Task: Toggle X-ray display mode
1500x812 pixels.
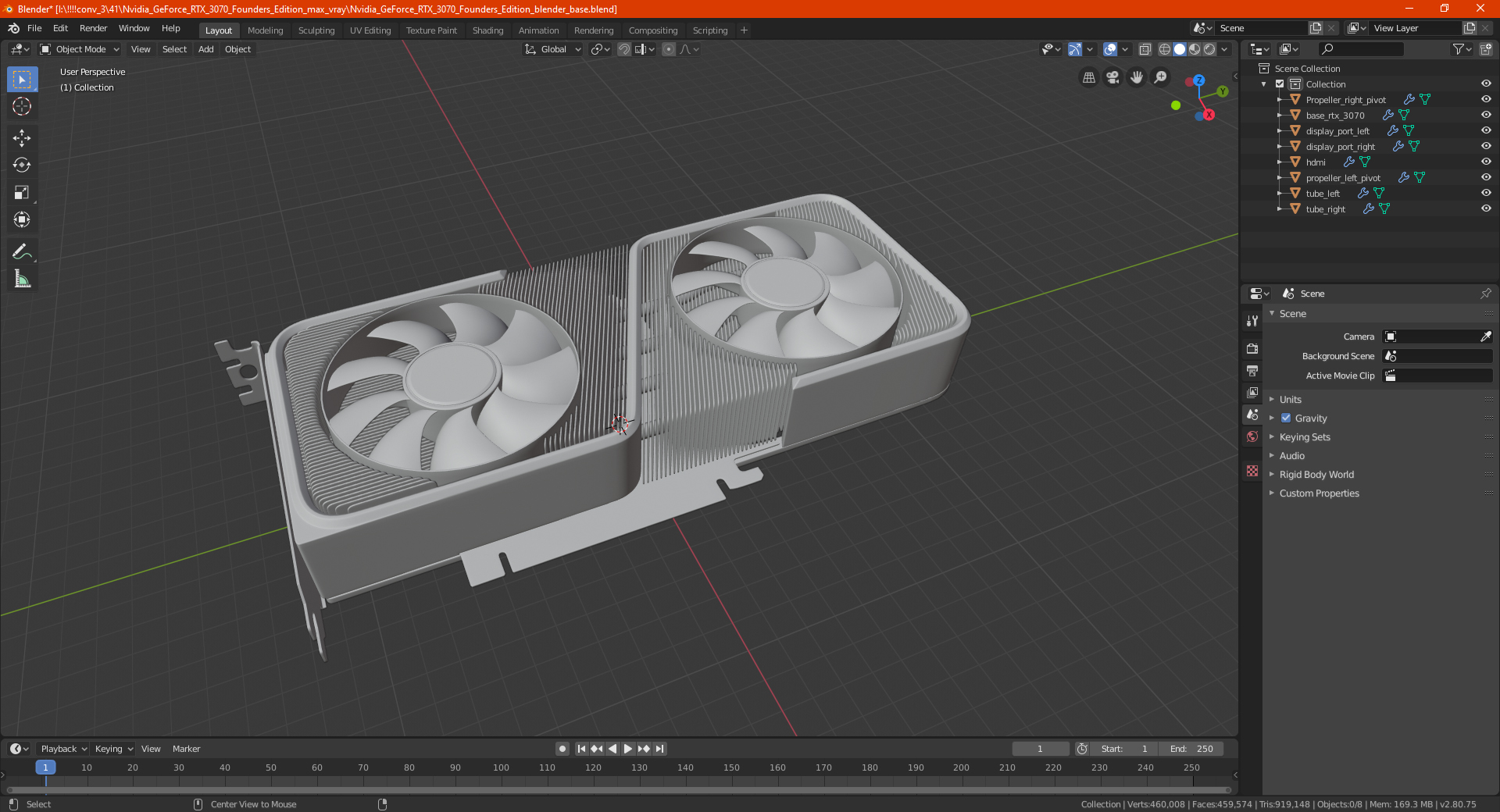Action: pyautogui.click(x=1145, y=49)
